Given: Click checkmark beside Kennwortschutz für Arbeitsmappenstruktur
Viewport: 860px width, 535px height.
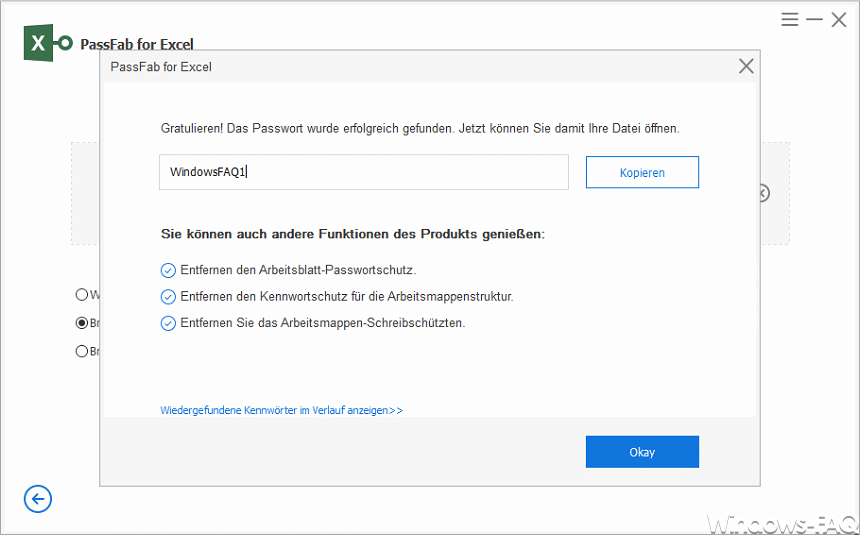Looking at the screenshot, I should 168,297.
